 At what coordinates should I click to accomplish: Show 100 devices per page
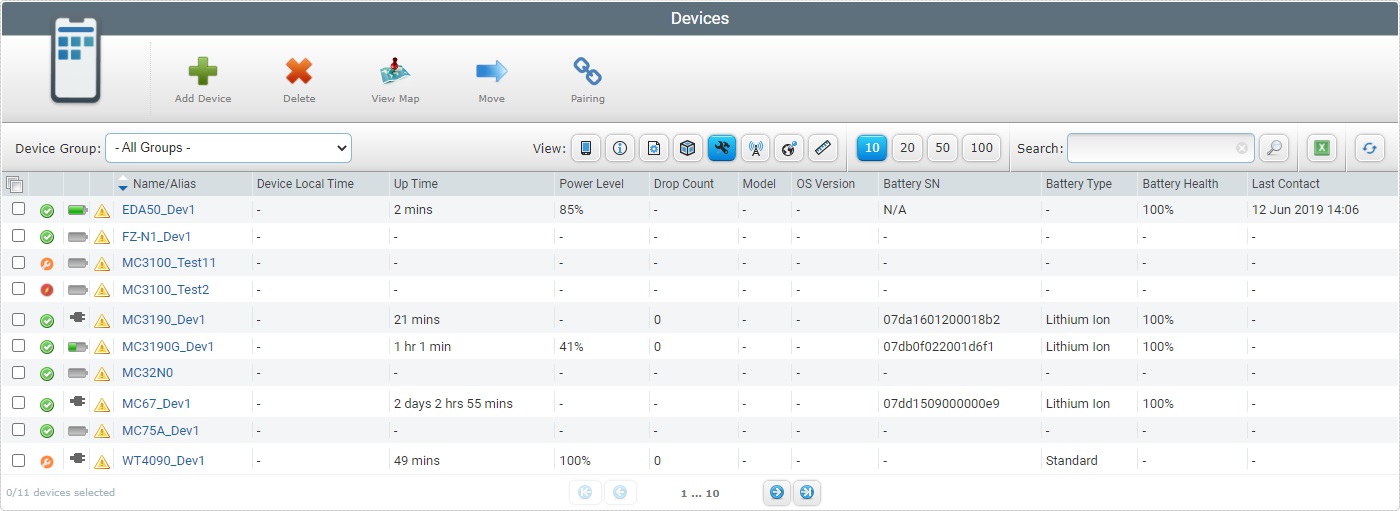point(981,148)
